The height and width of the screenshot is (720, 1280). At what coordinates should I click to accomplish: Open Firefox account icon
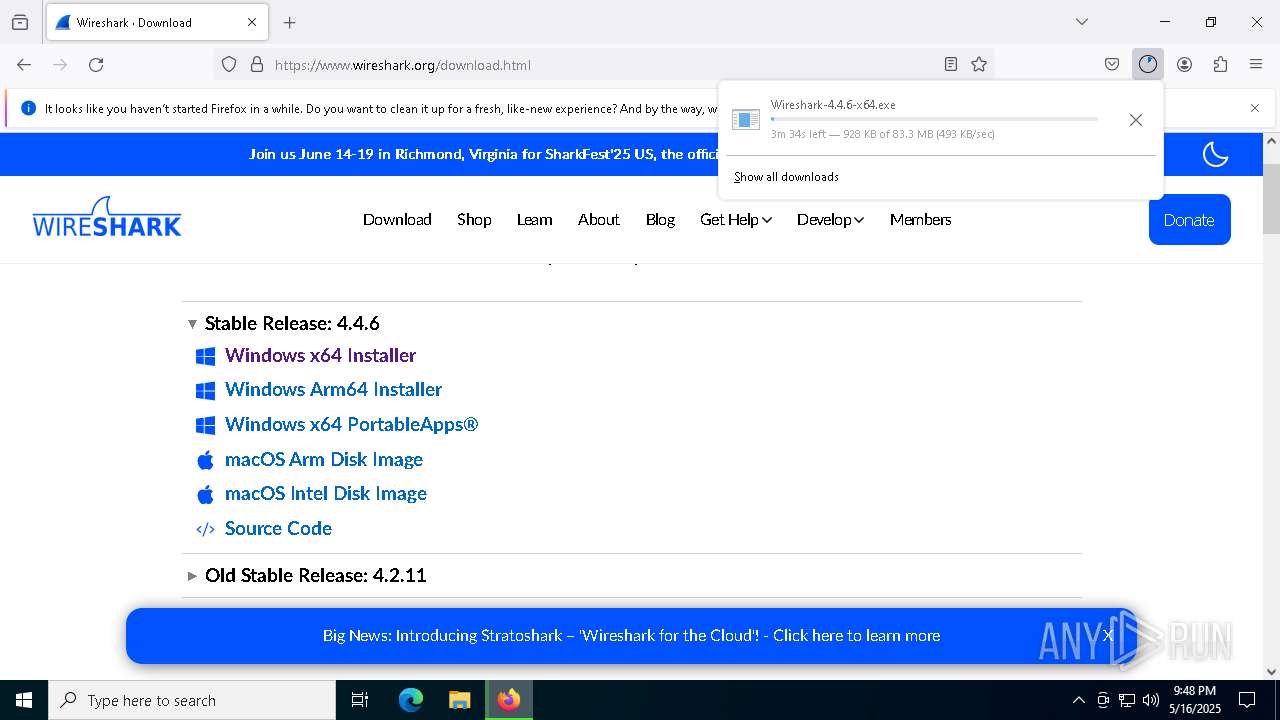pos(1184,64)
